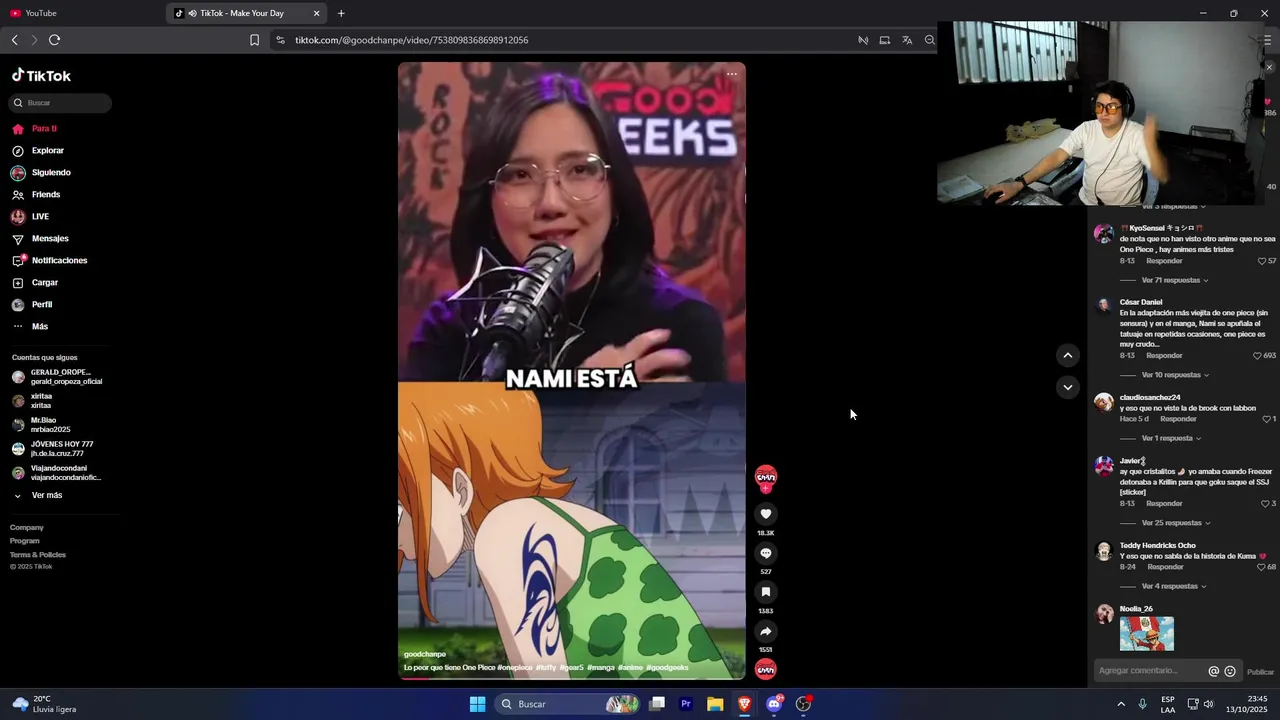Go back in the browser
The width and height of the screenshot is (1280, 720).
[14, 40]
